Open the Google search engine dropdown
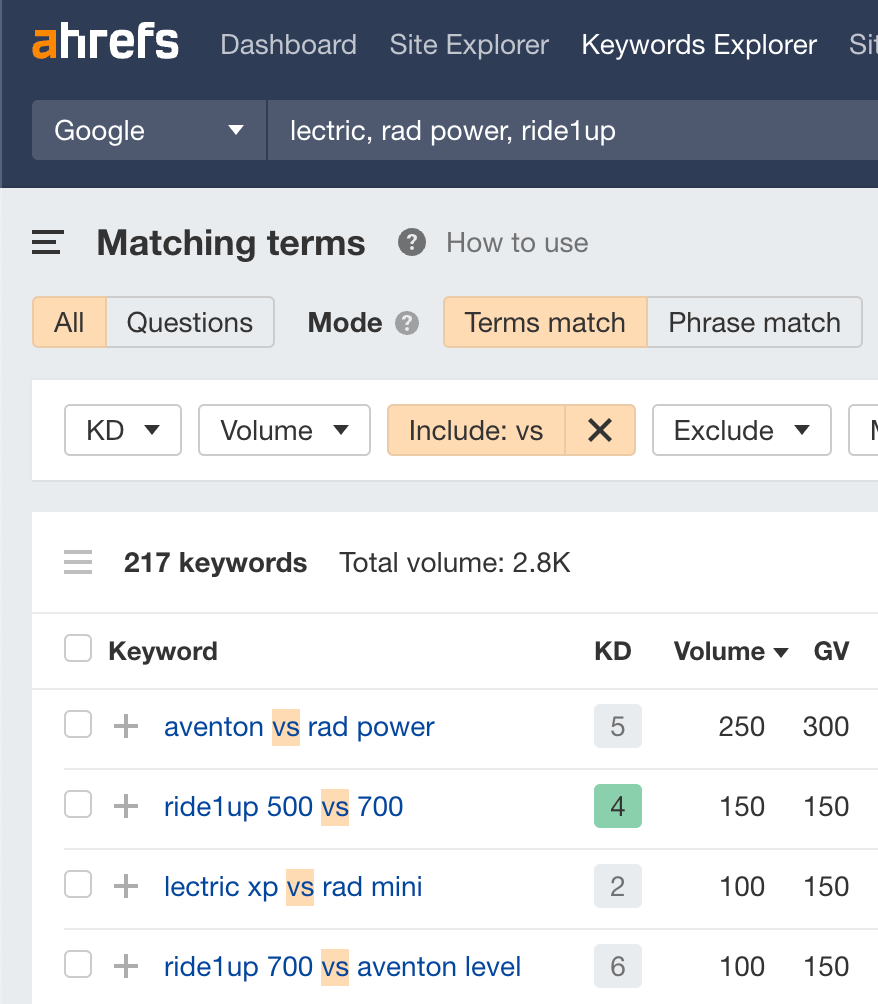The width and height of the screenshot is (878, 1004). pyautogui.click(x=148, y=130)
